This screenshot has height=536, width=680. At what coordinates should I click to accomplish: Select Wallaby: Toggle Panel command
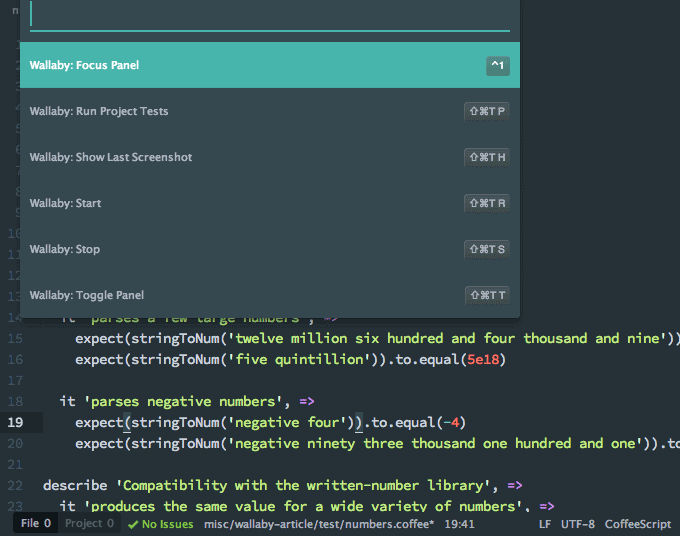270,295
